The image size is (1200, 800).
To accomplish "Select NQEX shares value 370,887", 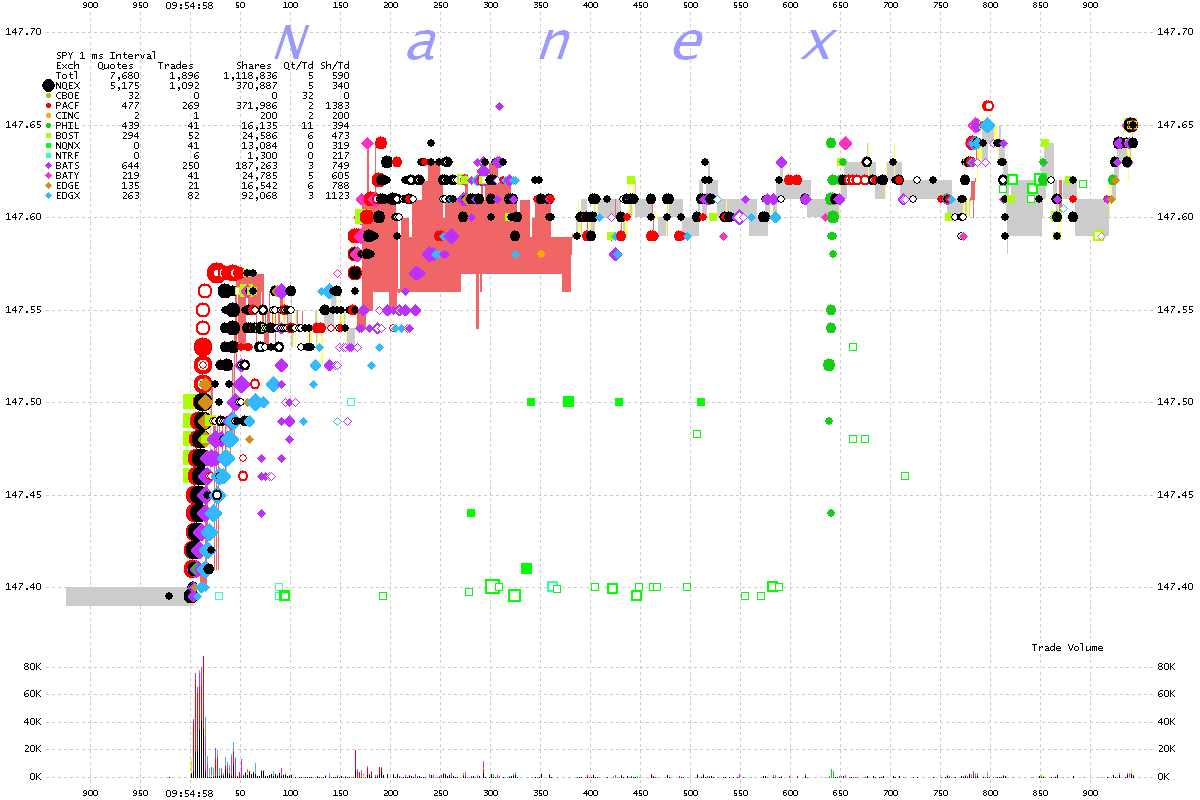I will tap(256, 86).
